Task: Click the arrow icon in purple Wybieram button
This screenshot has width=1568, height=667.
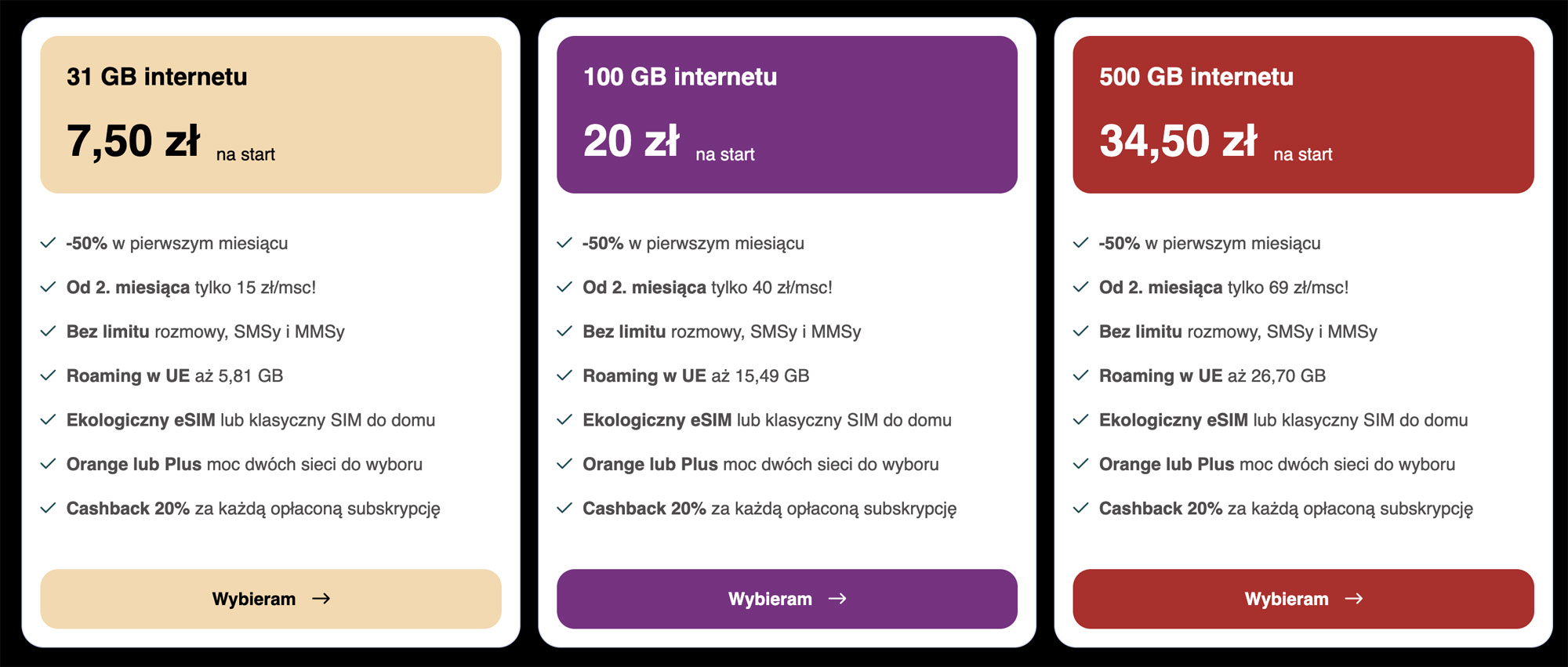Action: pos(838,599)
